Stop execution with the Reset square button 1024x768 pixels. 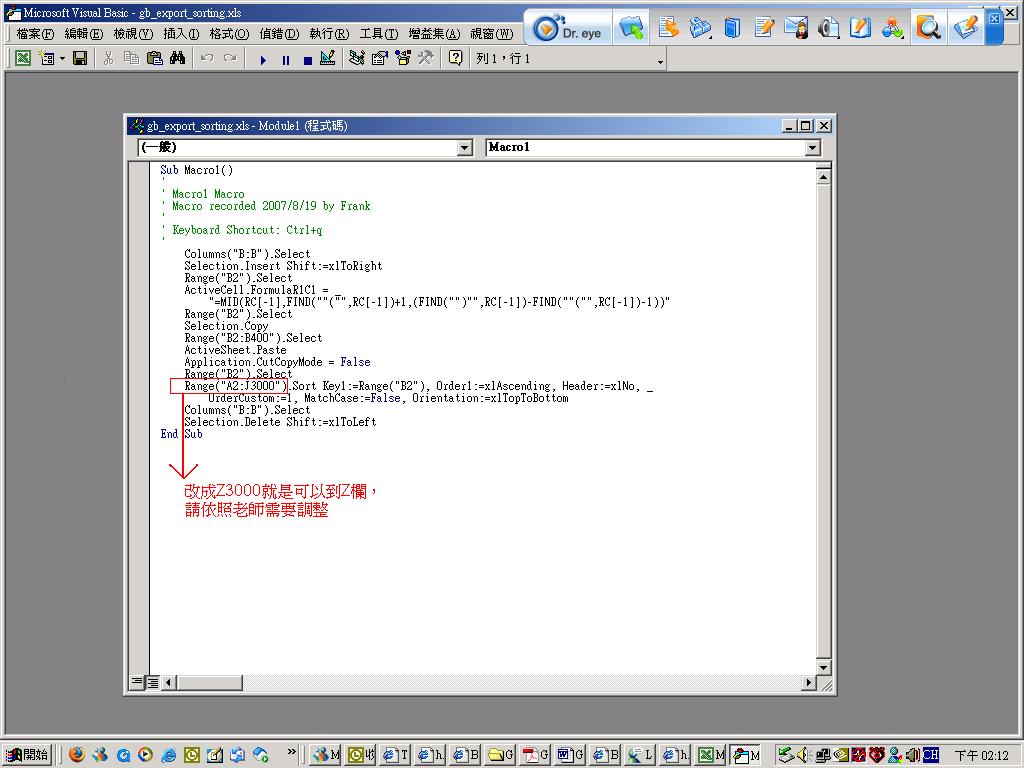[307, 60]
